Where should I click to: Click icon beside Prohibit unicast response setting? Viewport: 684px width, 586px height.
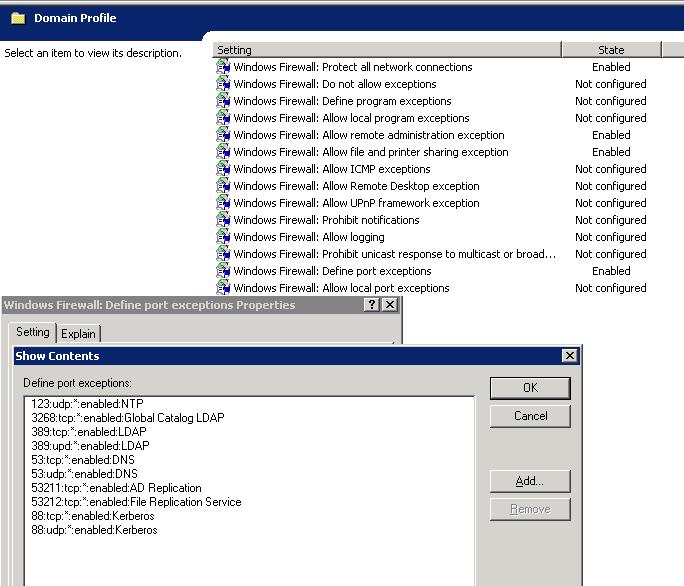click(x=223, y=254)
